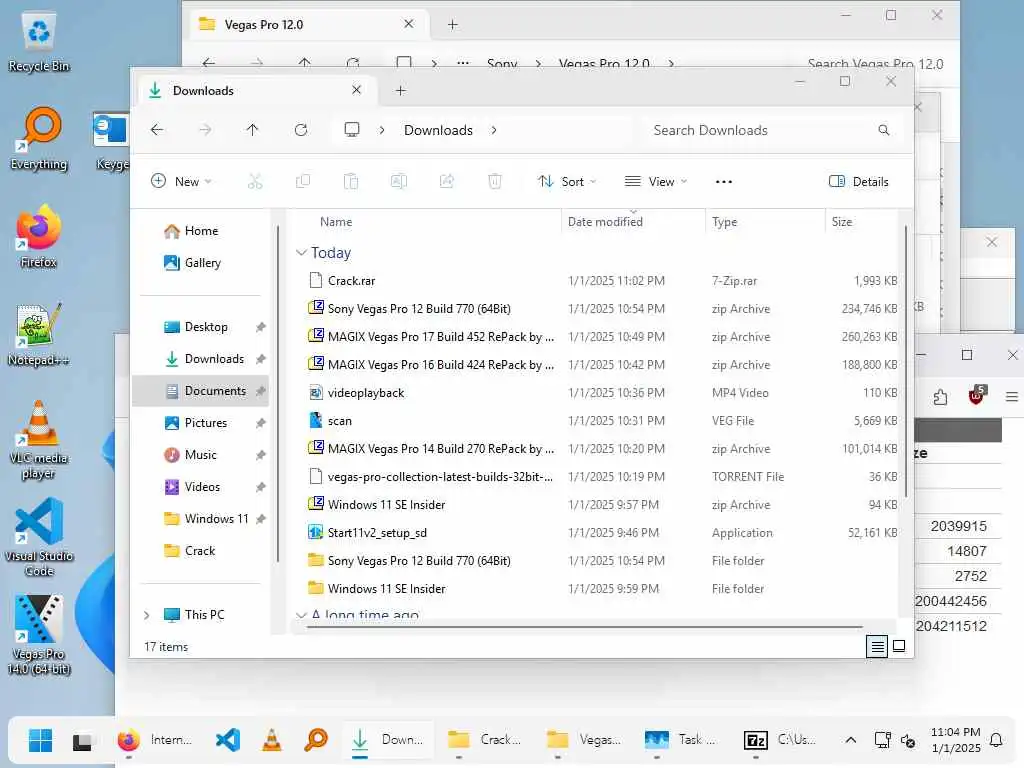The width and height of the screenshot is (1024, 768).
Task: Open the 7-Zip taskbar window
Action: click(x=779, y=741)
